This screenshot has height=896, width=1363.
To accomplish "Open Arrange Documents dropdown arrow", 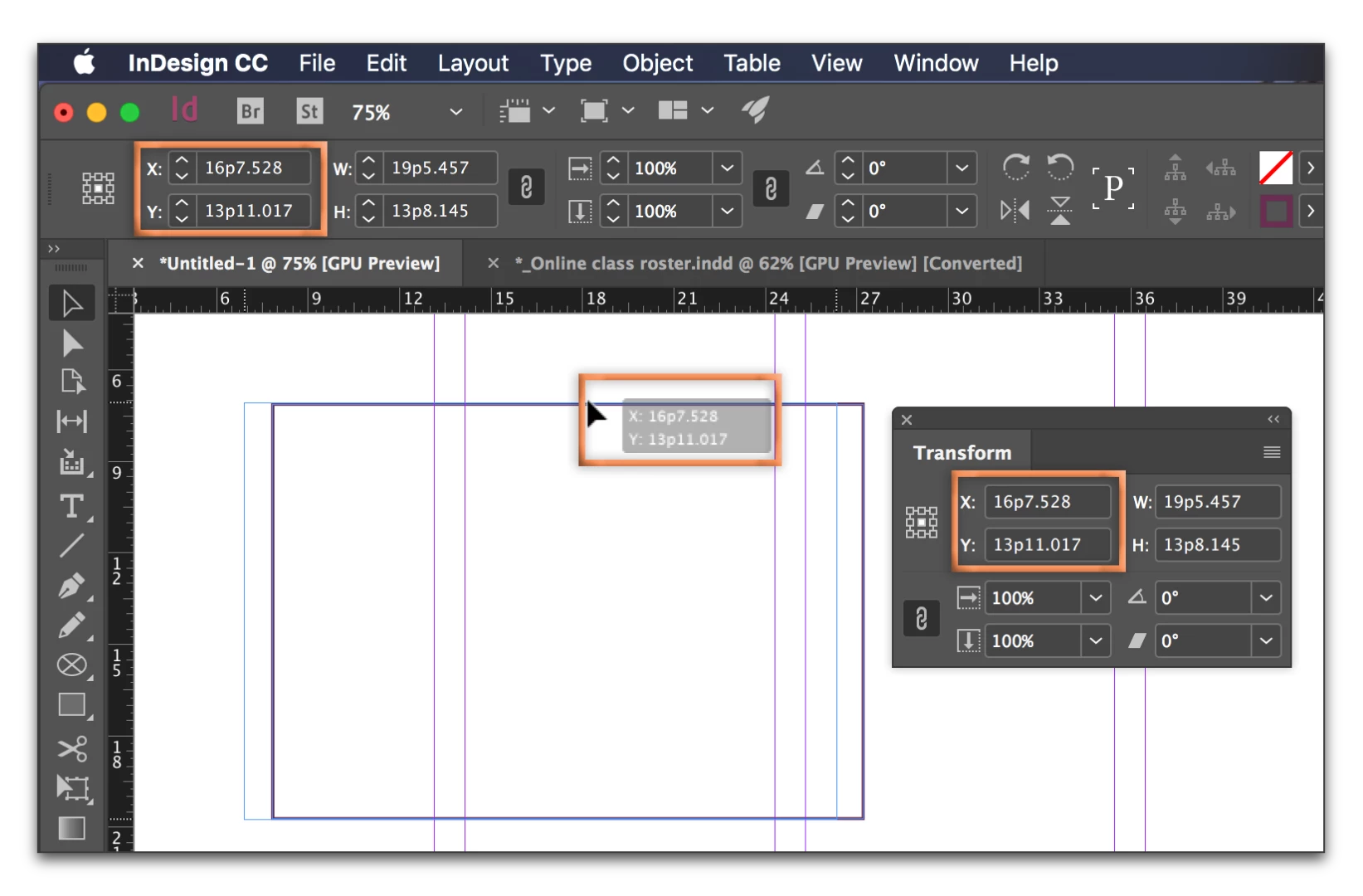I will pyautogui.click(x=707, y=110).
